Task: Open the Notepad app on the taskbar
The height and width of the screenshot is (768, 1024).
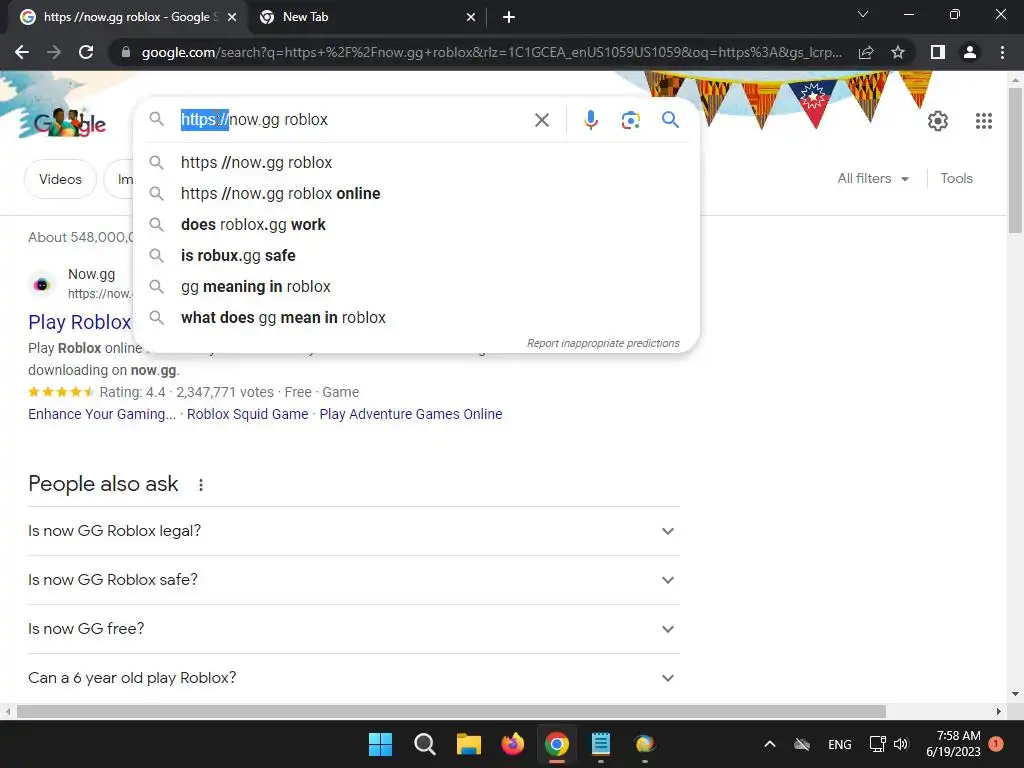Action: coord(600,744)
